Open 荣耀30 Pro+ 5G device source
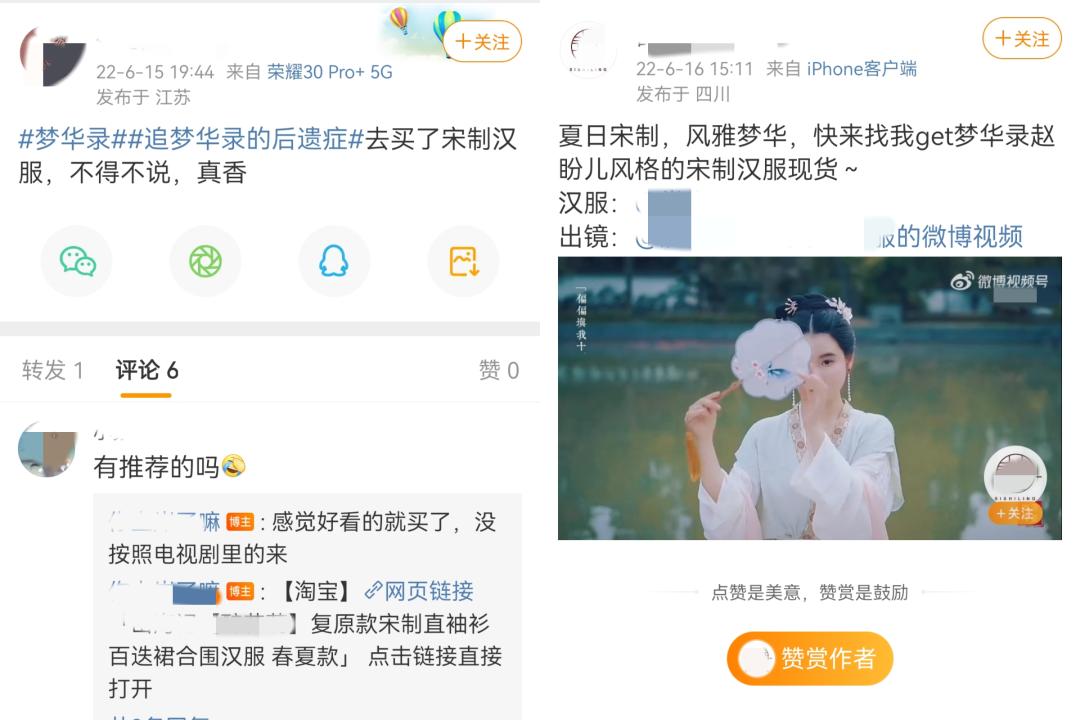Image resolution: width=1080 pixels, height=720 pixels. click(x=330, y=72)
